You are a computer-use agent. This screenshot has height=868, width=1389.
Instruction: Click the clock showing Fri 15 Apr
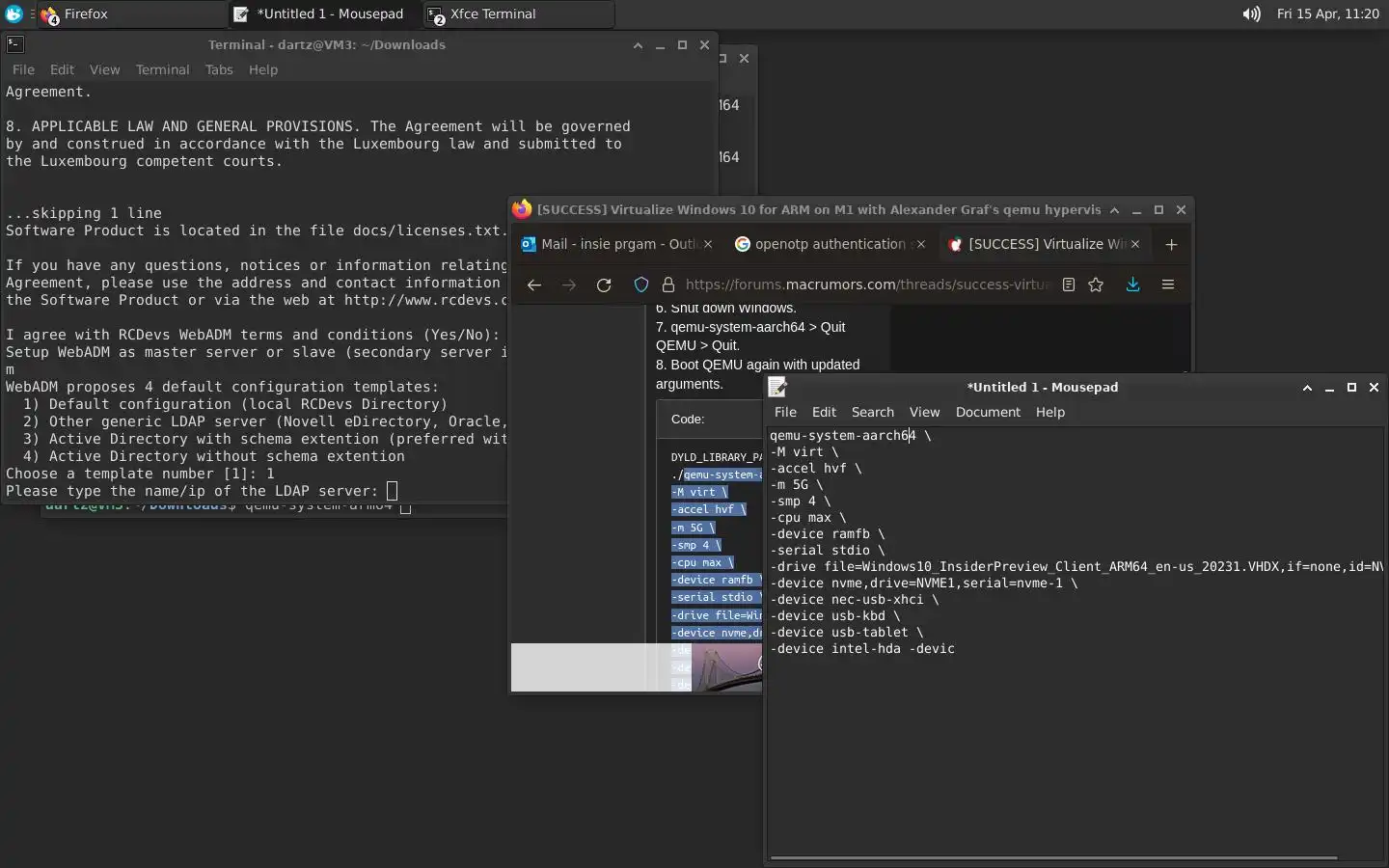[1327, 14]
